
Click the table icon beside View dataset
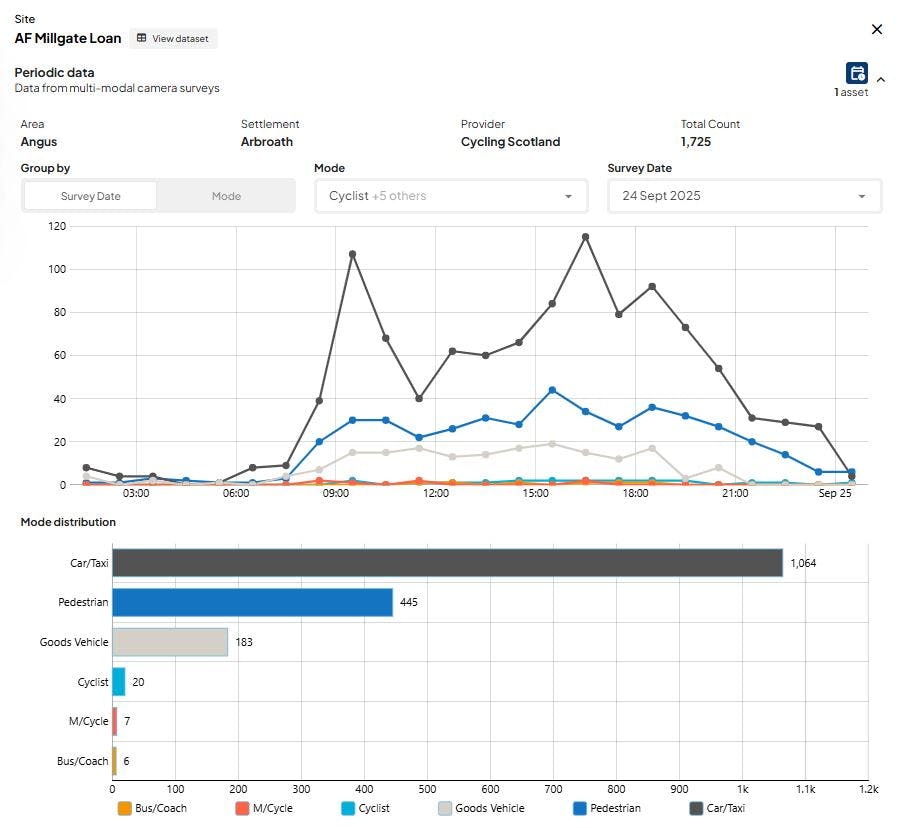pyautogui.click(x=141, y=38)
